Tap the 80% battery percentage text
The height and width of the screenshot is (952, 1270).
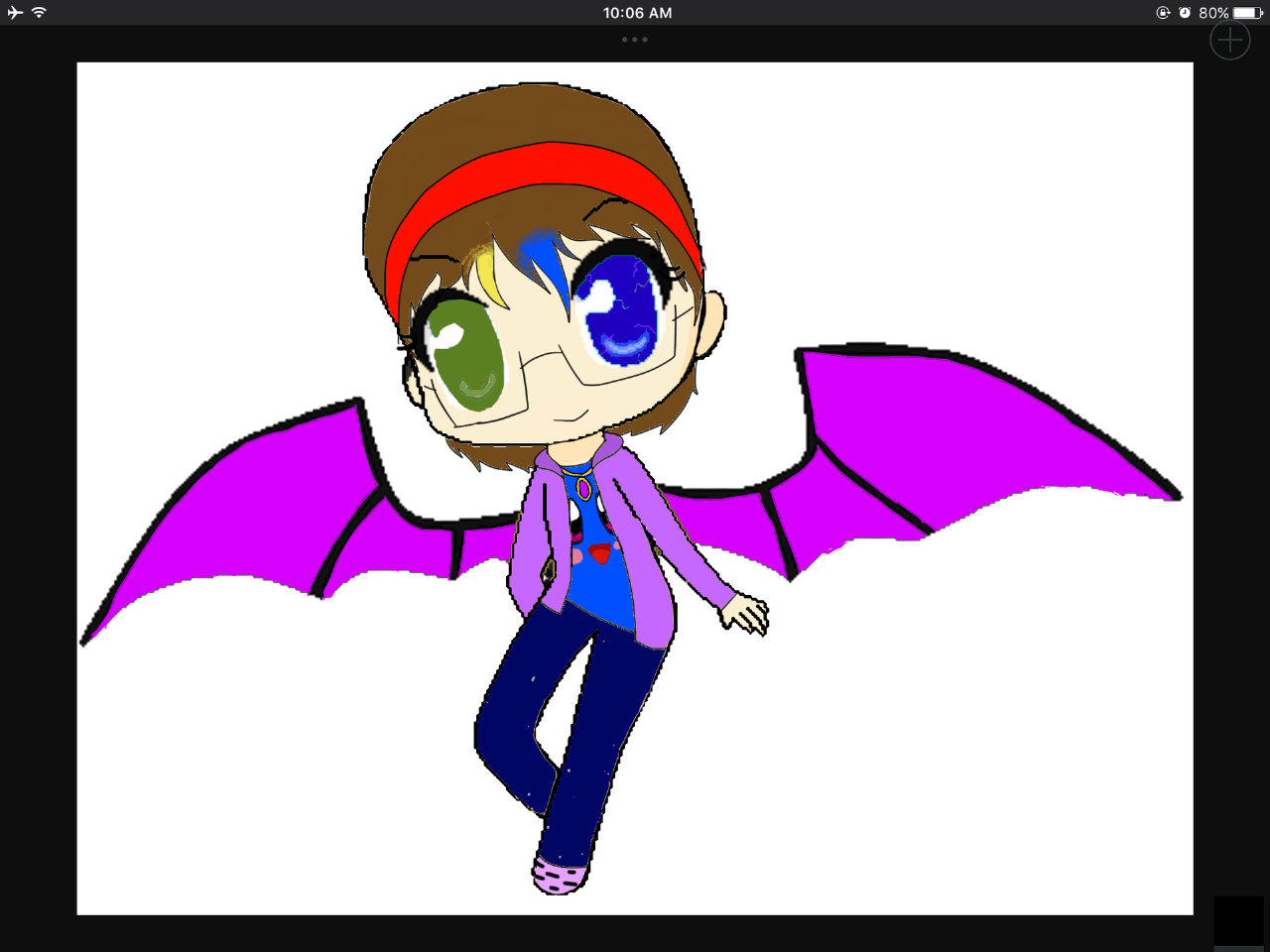[1213, 13]
